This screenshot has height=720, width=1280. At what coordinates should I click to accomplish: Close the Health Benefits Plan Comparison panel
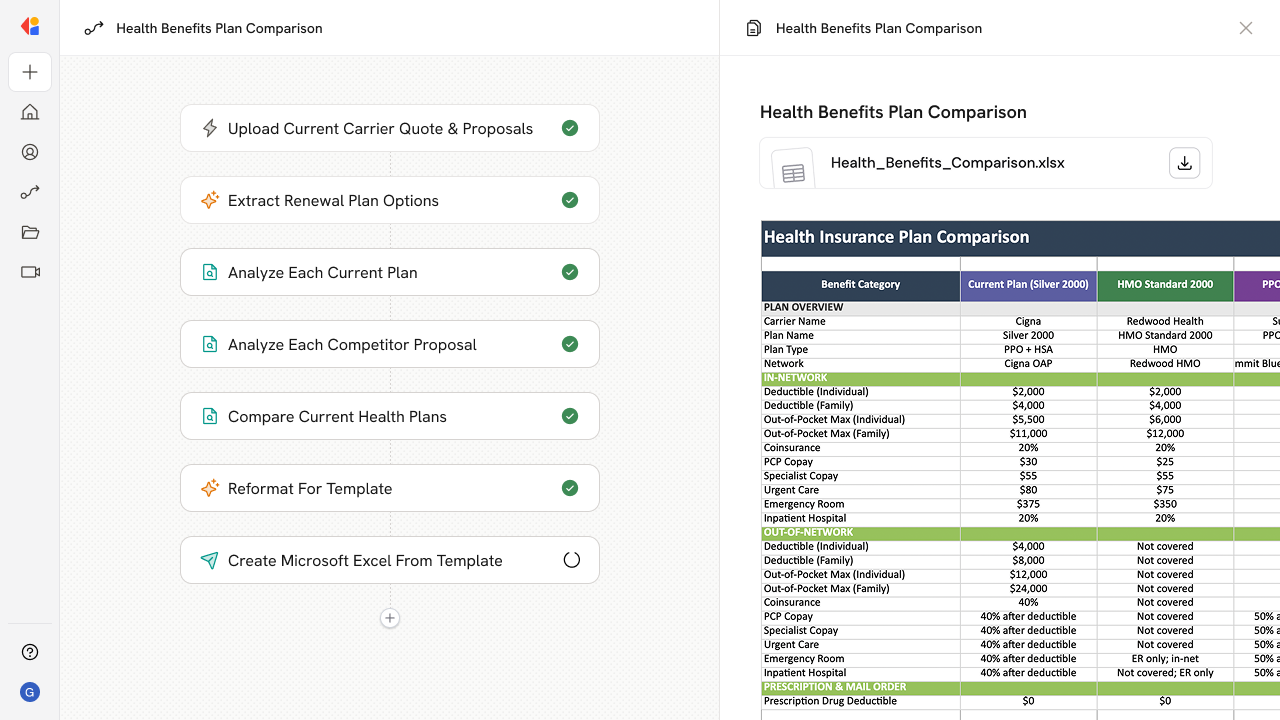coord(1245,28)
